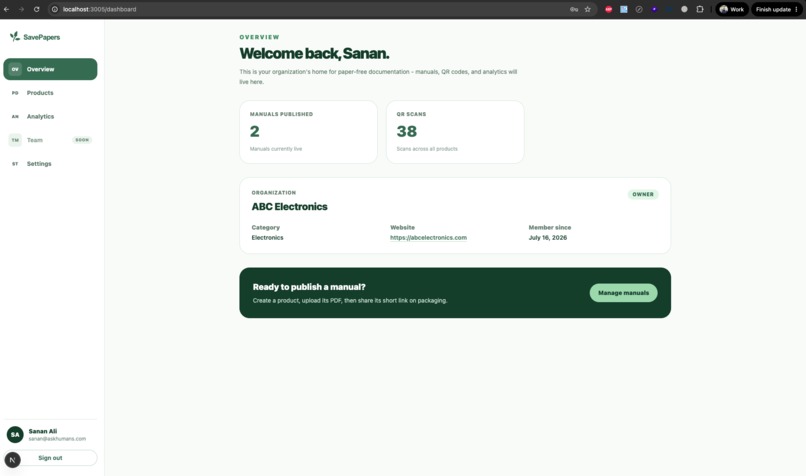This screenshot has width=806, height=476.
Task: Click the Ready to publish a manual heading
Action: pos(309,287)
